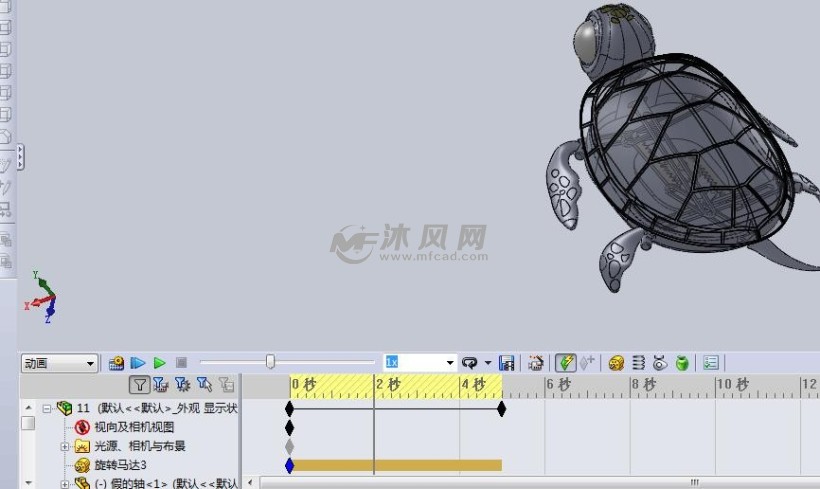The image size is (820, 489).
Task: Click the Contact icon
Action: 660,363
